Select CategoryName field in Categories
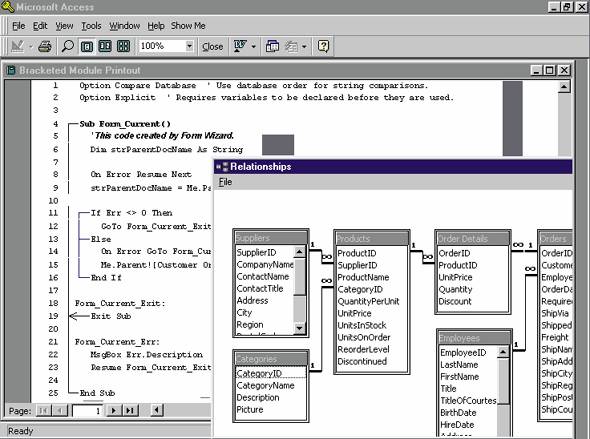590x439 pixels. [x=266, y=386]
